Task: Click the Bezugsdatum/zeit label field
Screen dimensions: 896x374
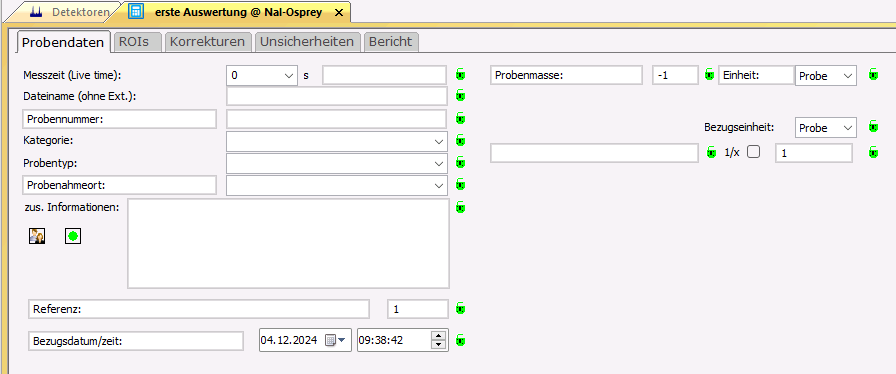Action: [136, 341]
